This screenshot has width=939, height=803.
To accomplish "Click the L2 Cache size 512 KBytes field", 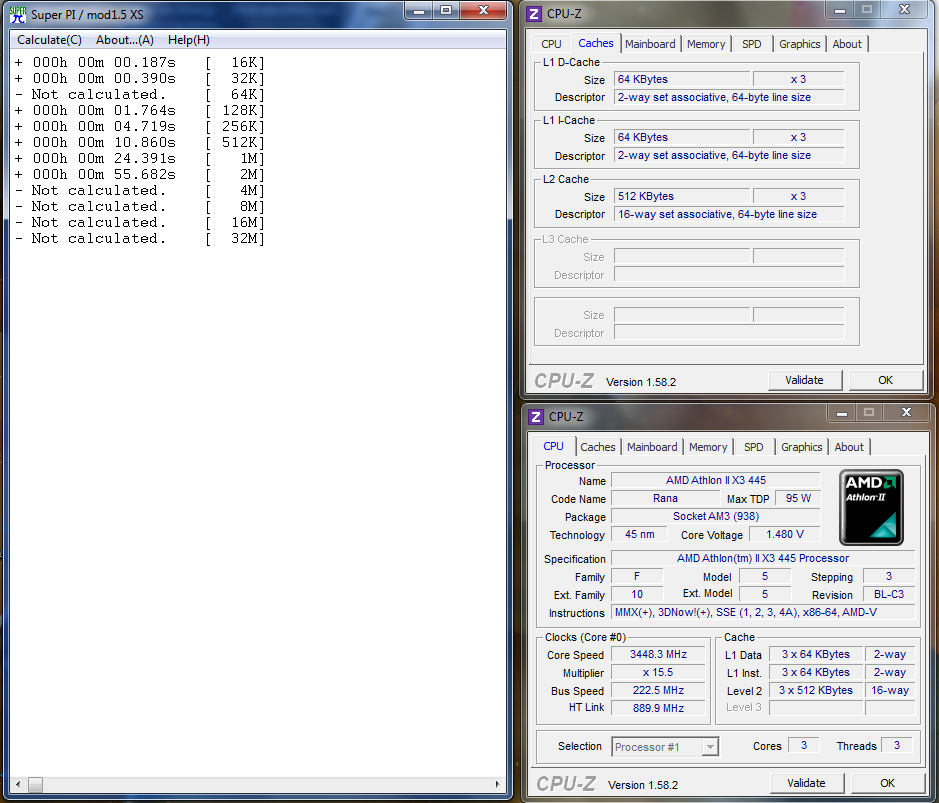I will [681, 196].
